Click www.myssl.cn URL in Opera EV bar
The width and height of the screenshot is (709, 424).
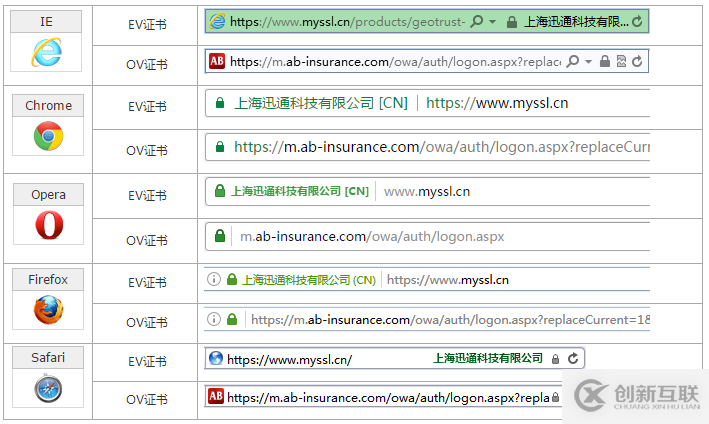coord(427,192)
